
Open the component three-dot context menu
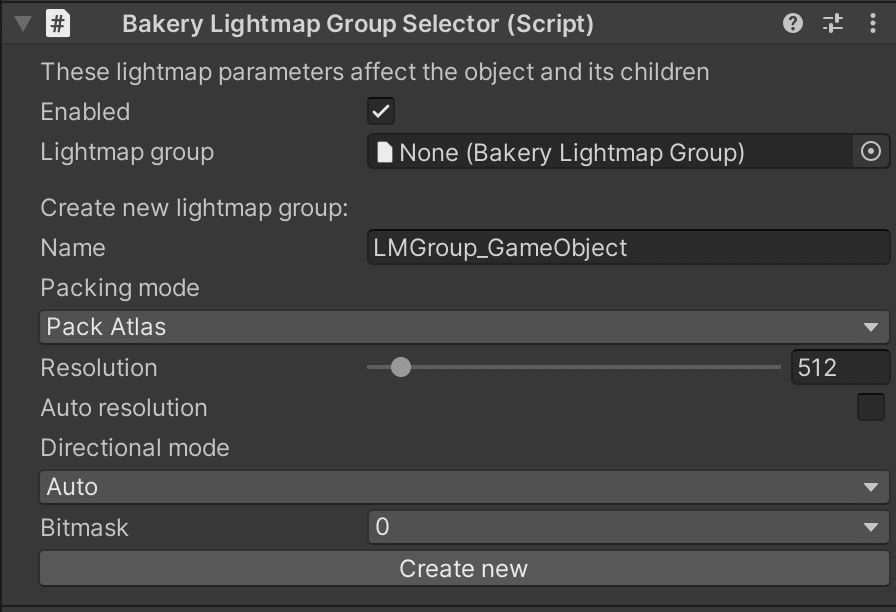click(873, 22)
